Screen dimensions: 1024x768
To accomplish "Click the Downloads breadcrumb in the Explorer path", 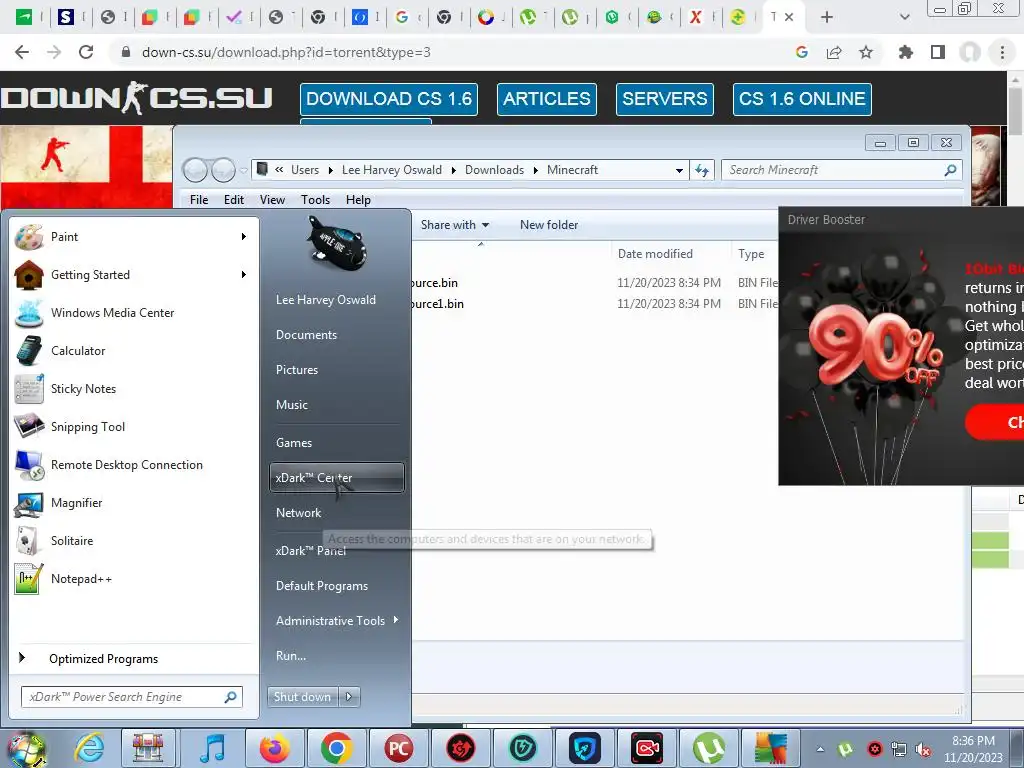I will [x=494, y=170].
